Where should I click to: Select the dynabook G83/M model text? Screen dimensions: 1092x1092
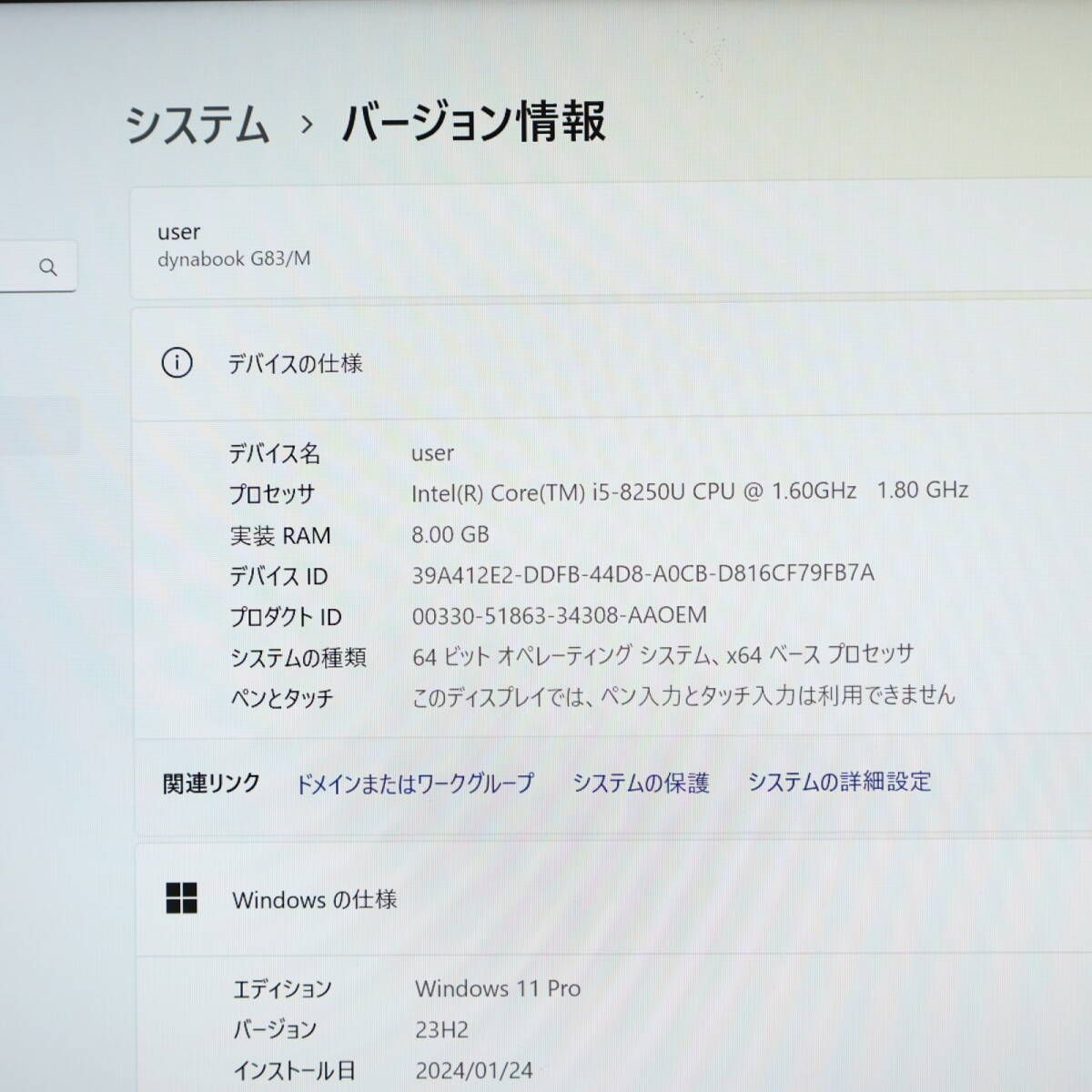[x=234, y=258]
